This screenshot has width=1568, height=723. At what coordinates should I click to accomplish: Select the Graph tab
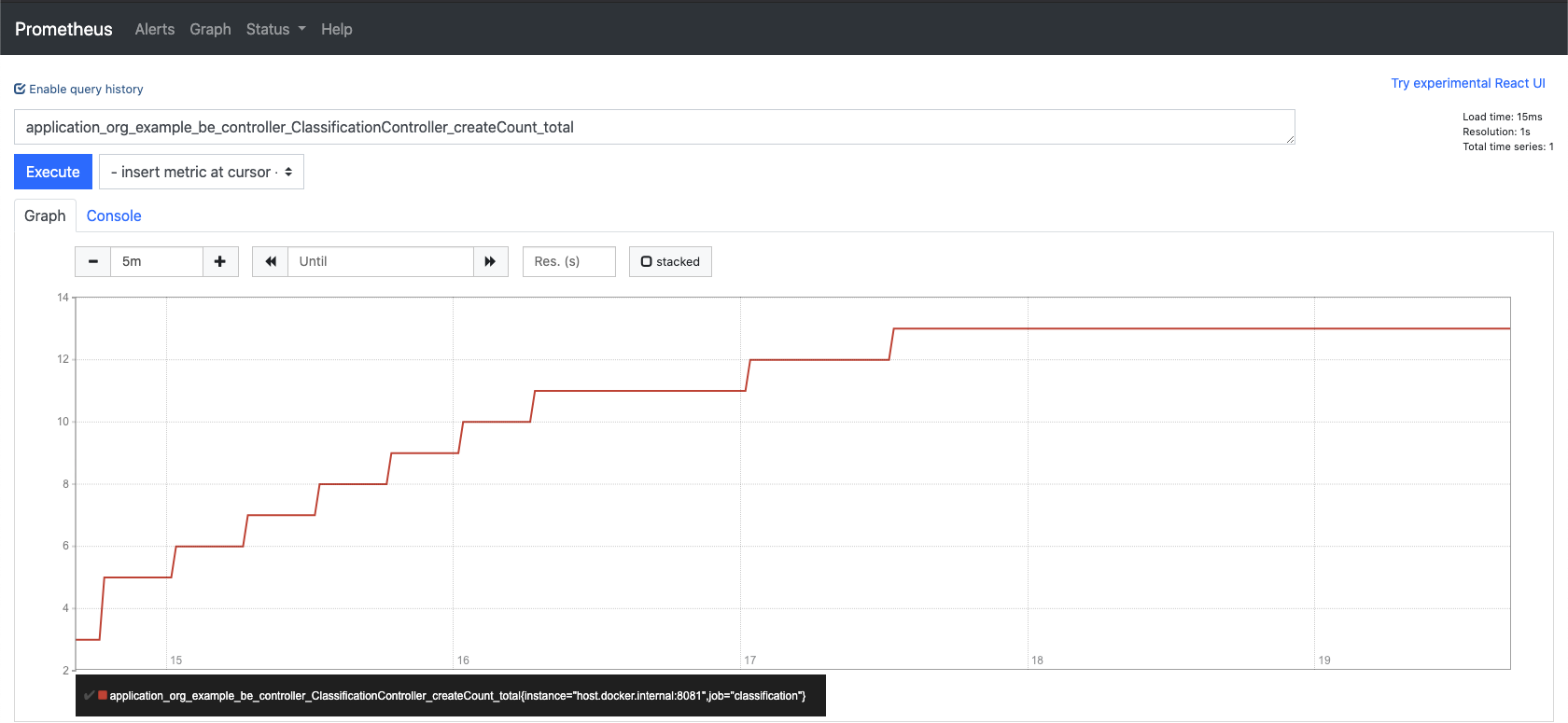click(45, 216)
